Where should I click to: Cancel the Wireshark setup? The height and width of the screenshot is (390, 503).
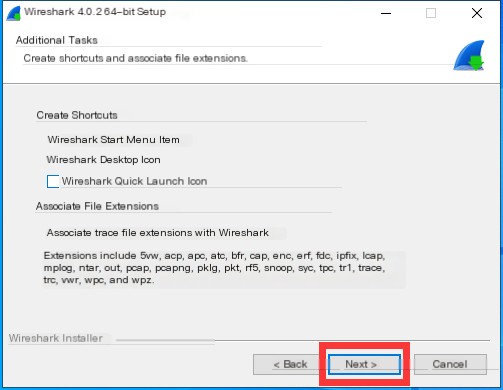point(450,364)
